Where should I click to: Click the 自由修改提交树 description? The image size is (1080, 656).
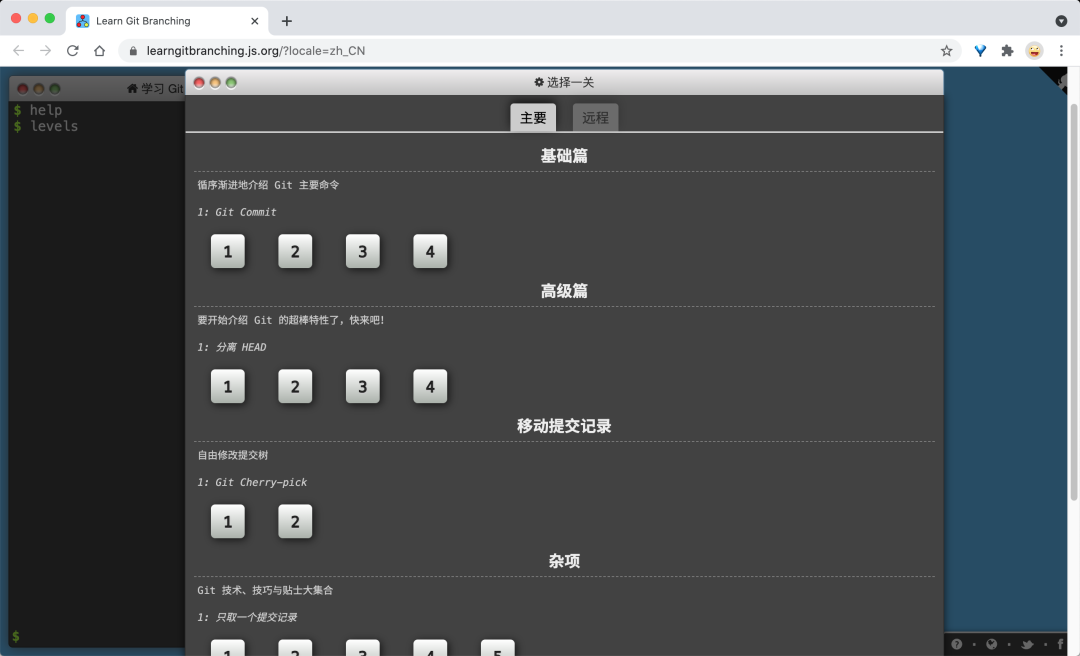[233, 455]
